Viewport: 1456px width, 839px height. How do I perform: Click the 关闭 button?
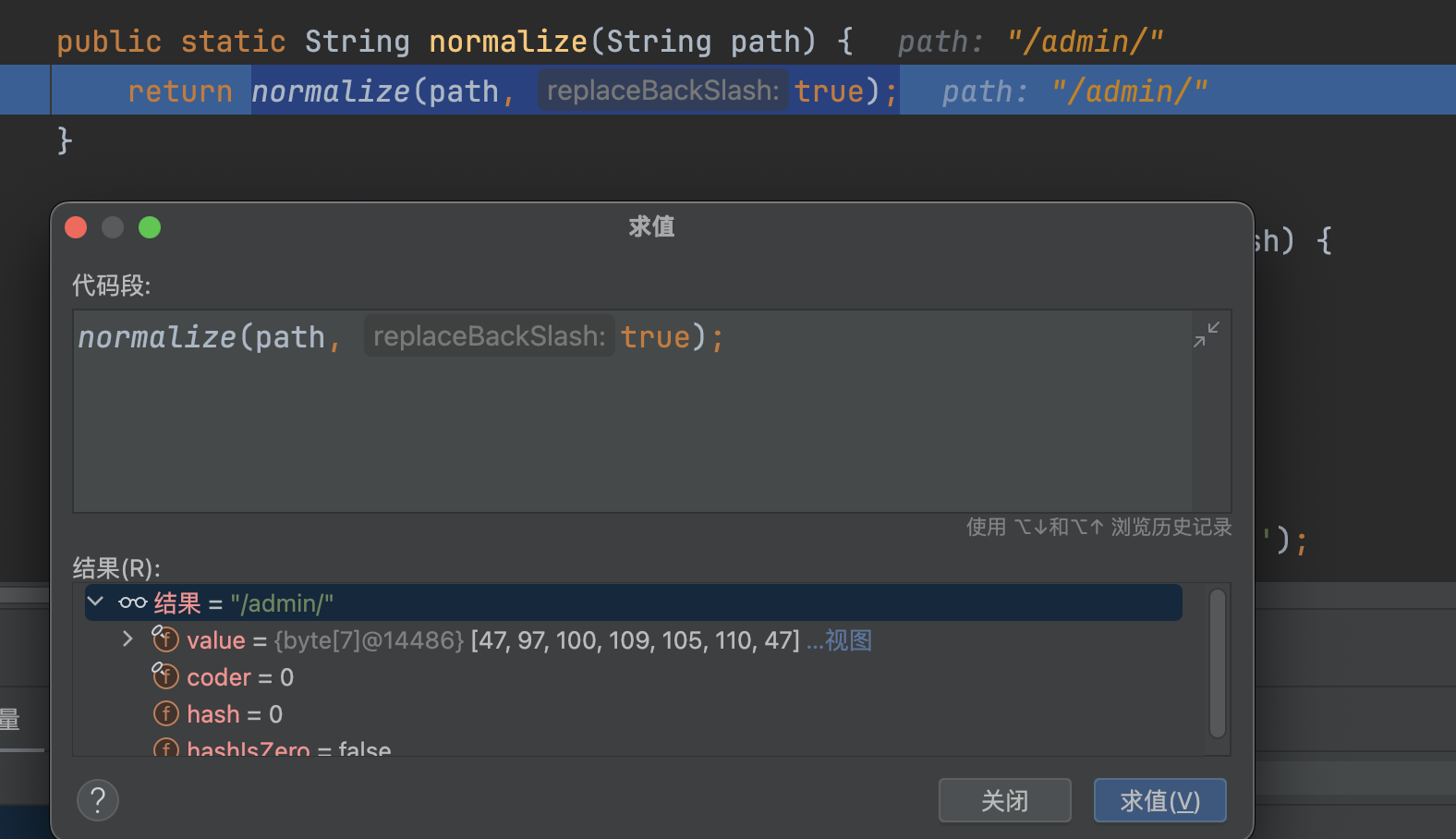click(x=1004, y=800)
